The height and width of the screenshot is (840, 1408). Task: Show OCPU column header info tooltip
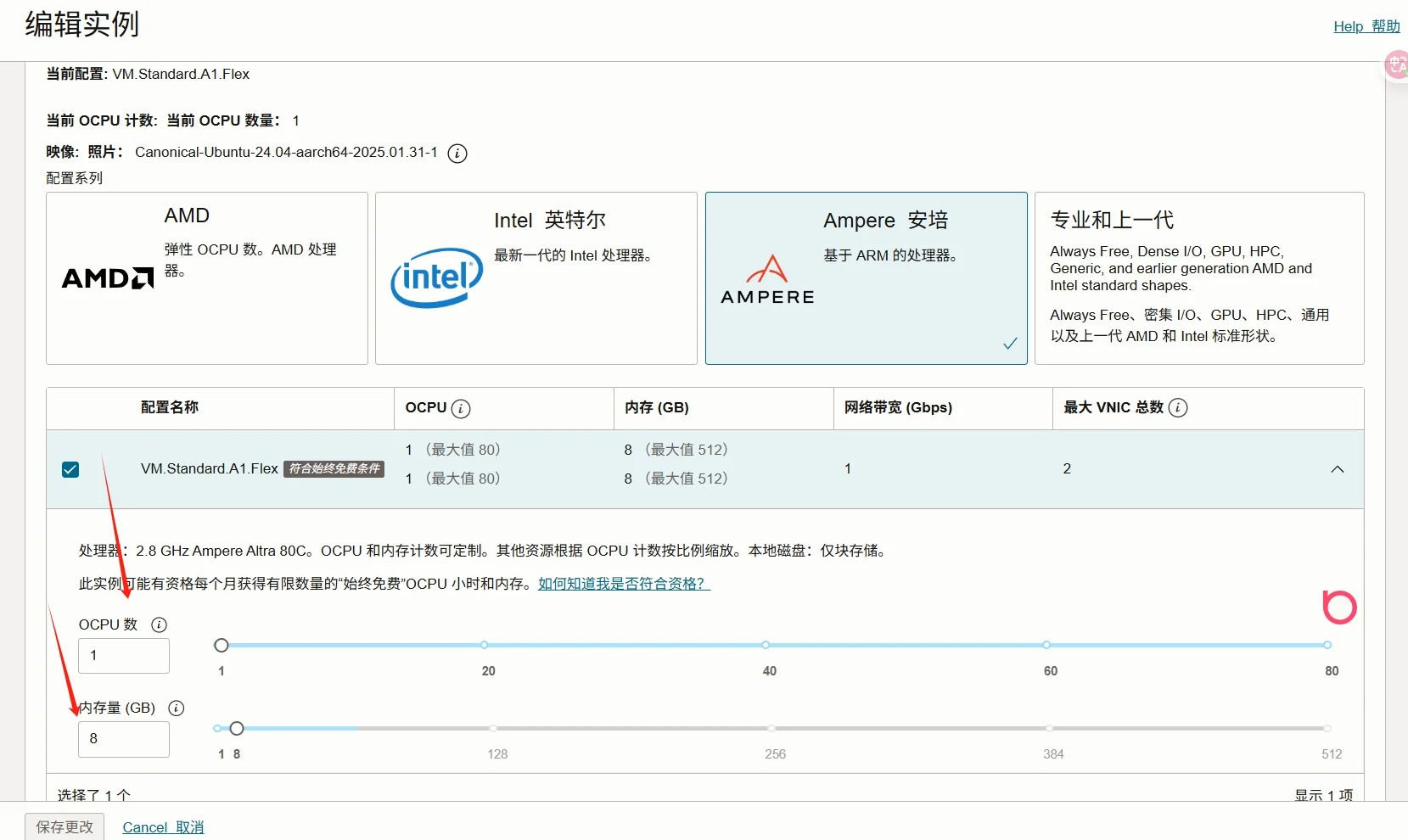pos(461,409)
